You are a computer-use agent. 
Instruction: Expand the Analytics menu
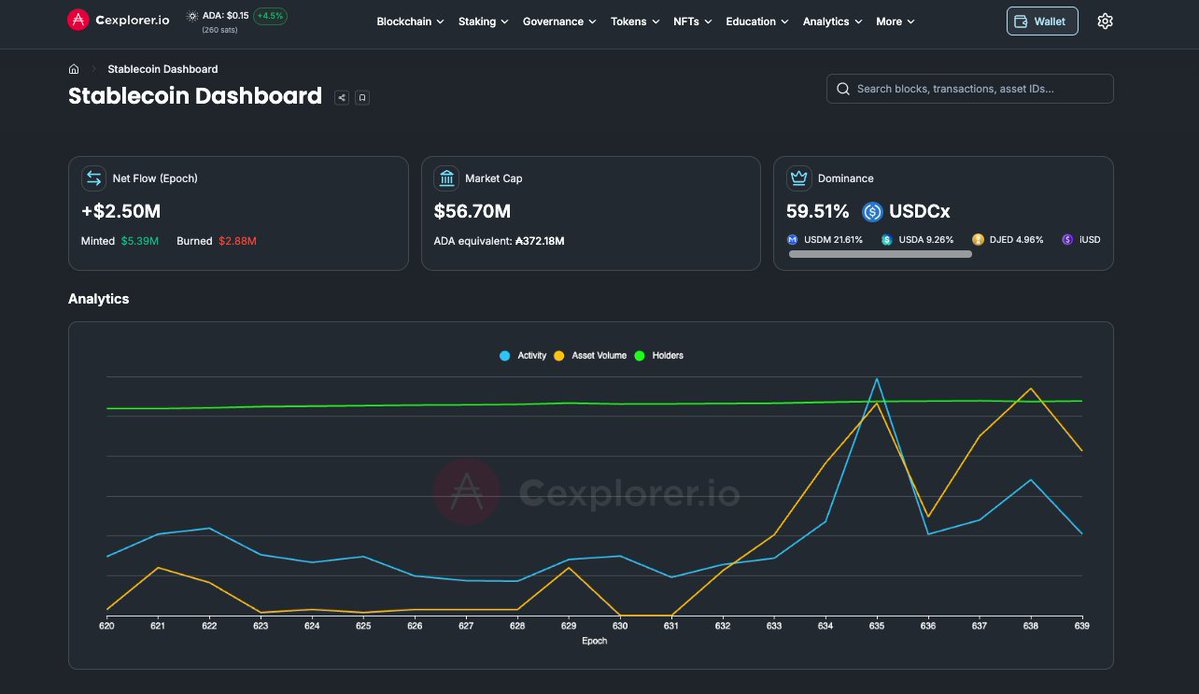832,21
